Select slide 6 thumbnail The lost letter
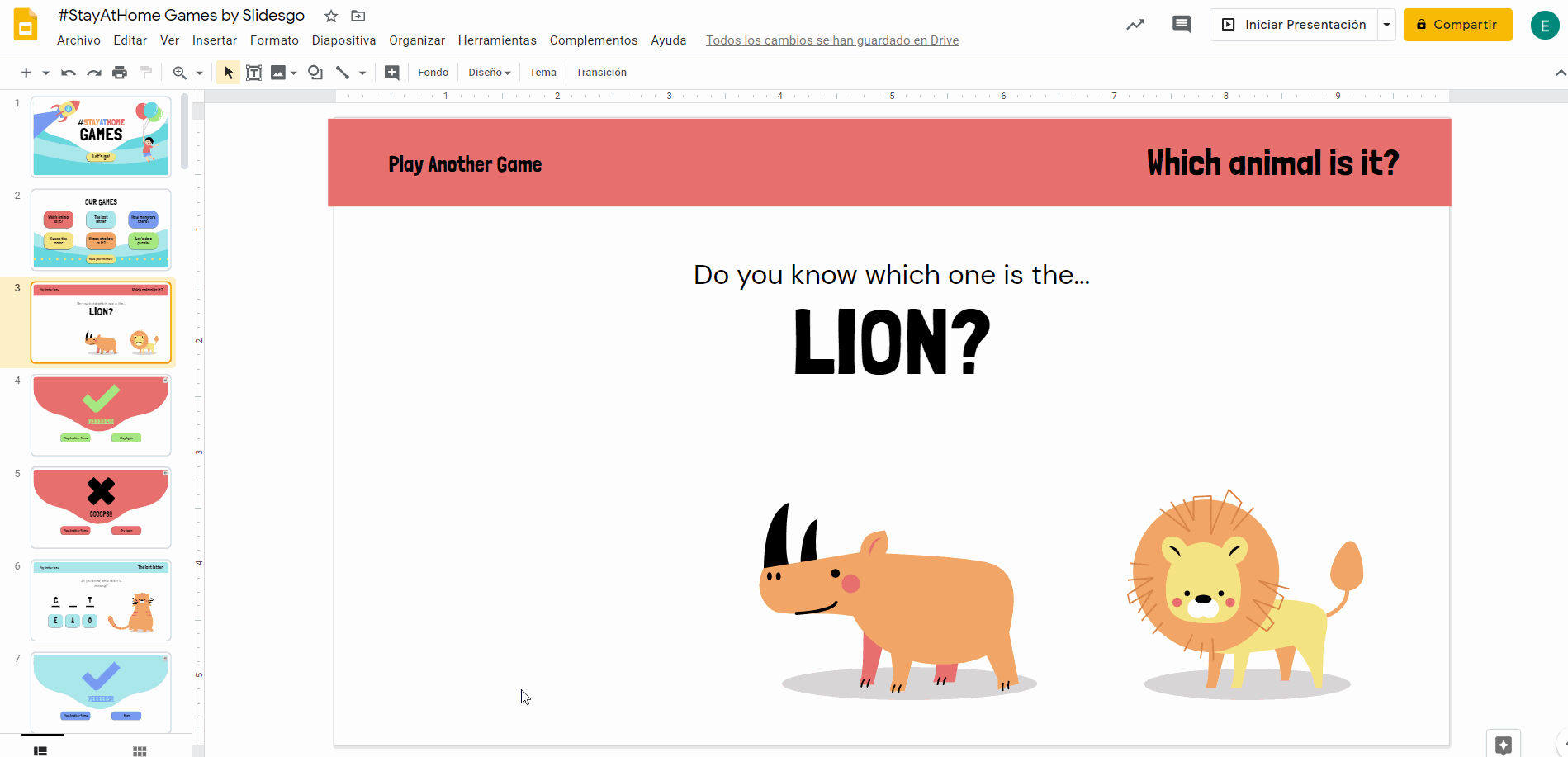The height and width of the screenshot is (757, 1568). pyautogui.click(x=101, y=600)
